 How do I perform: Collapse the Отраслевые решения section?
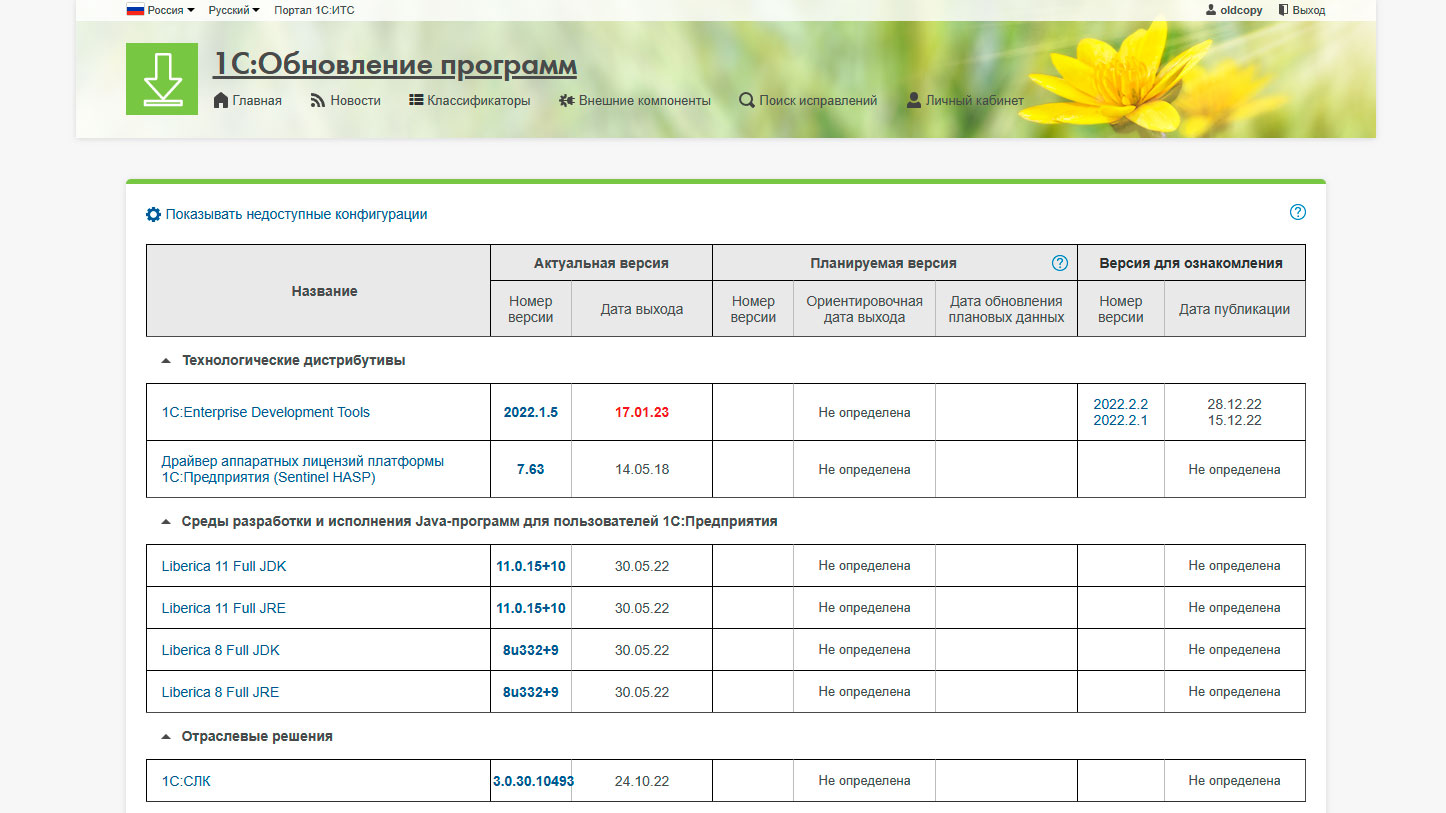pyautogui.click(x=165, y=737)
